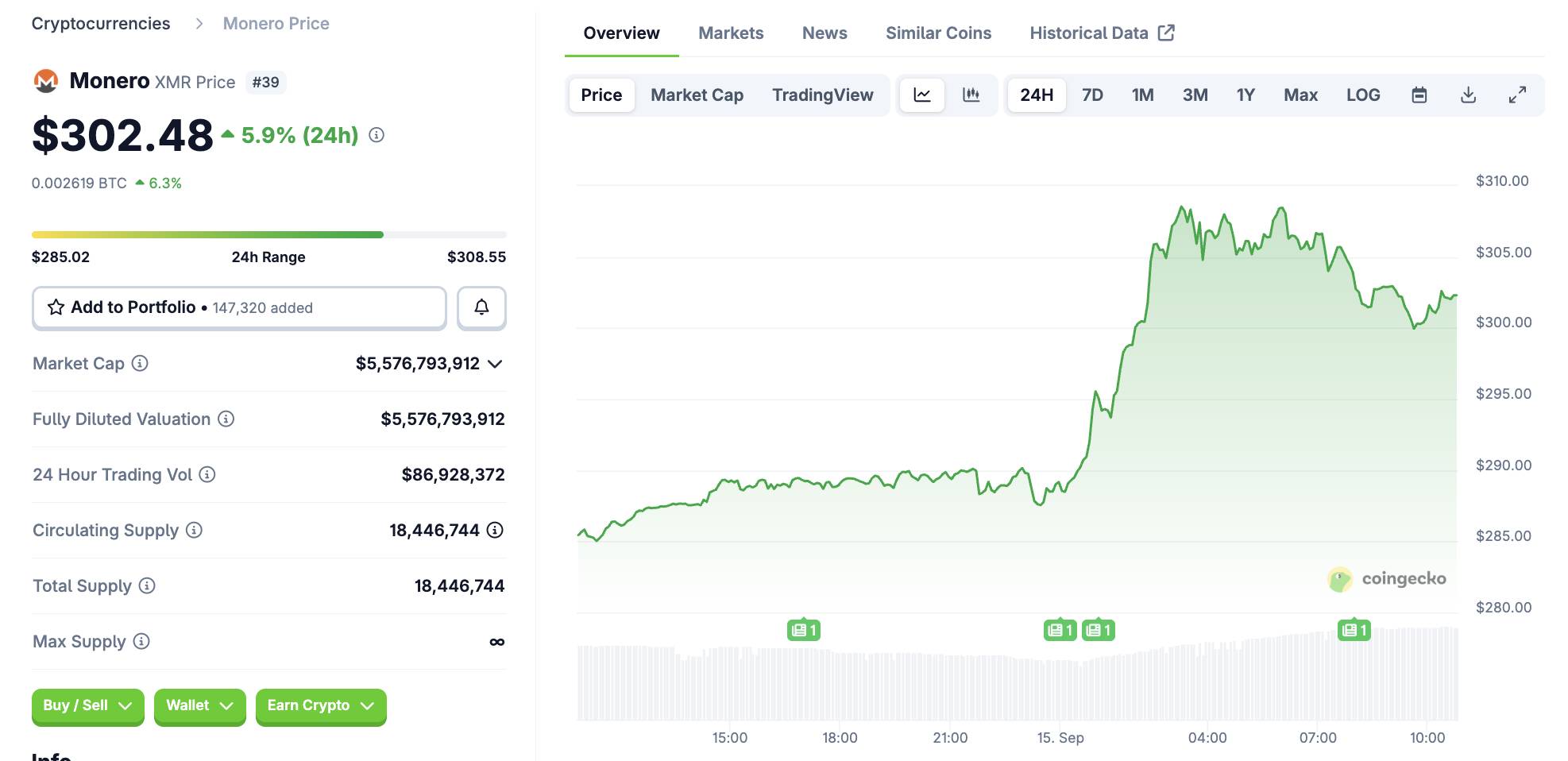Screen dimensions: 1568x761
Task: Expand the Market Cap value chevron
Action: (495, 364)
